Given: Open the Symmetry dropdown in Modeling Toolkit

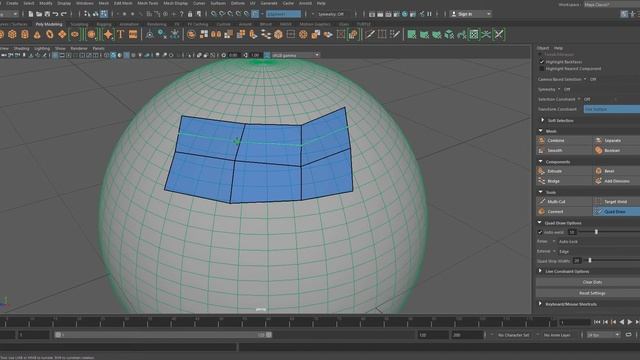Looking at the screenshot, I should (x=559, y=89).
